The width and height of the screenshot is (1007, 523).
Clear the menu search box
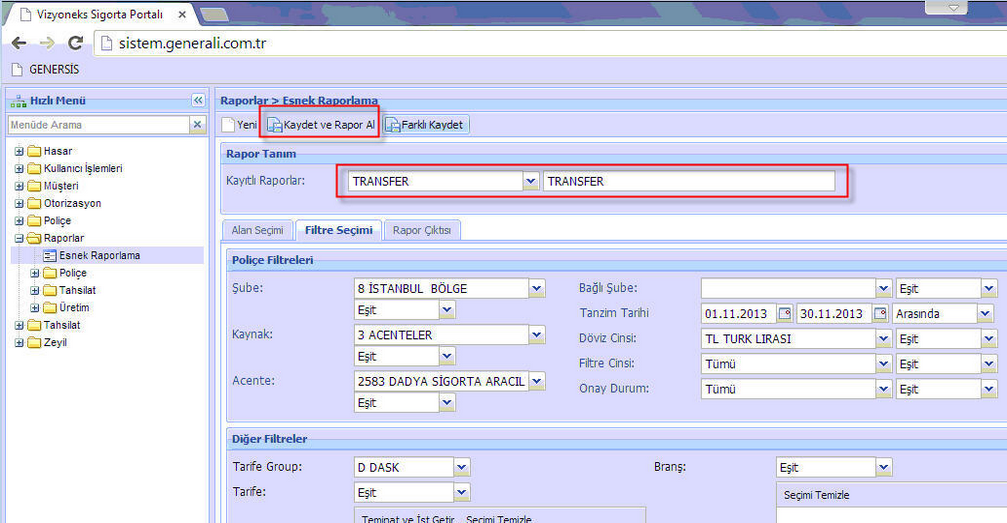(197, 125)
